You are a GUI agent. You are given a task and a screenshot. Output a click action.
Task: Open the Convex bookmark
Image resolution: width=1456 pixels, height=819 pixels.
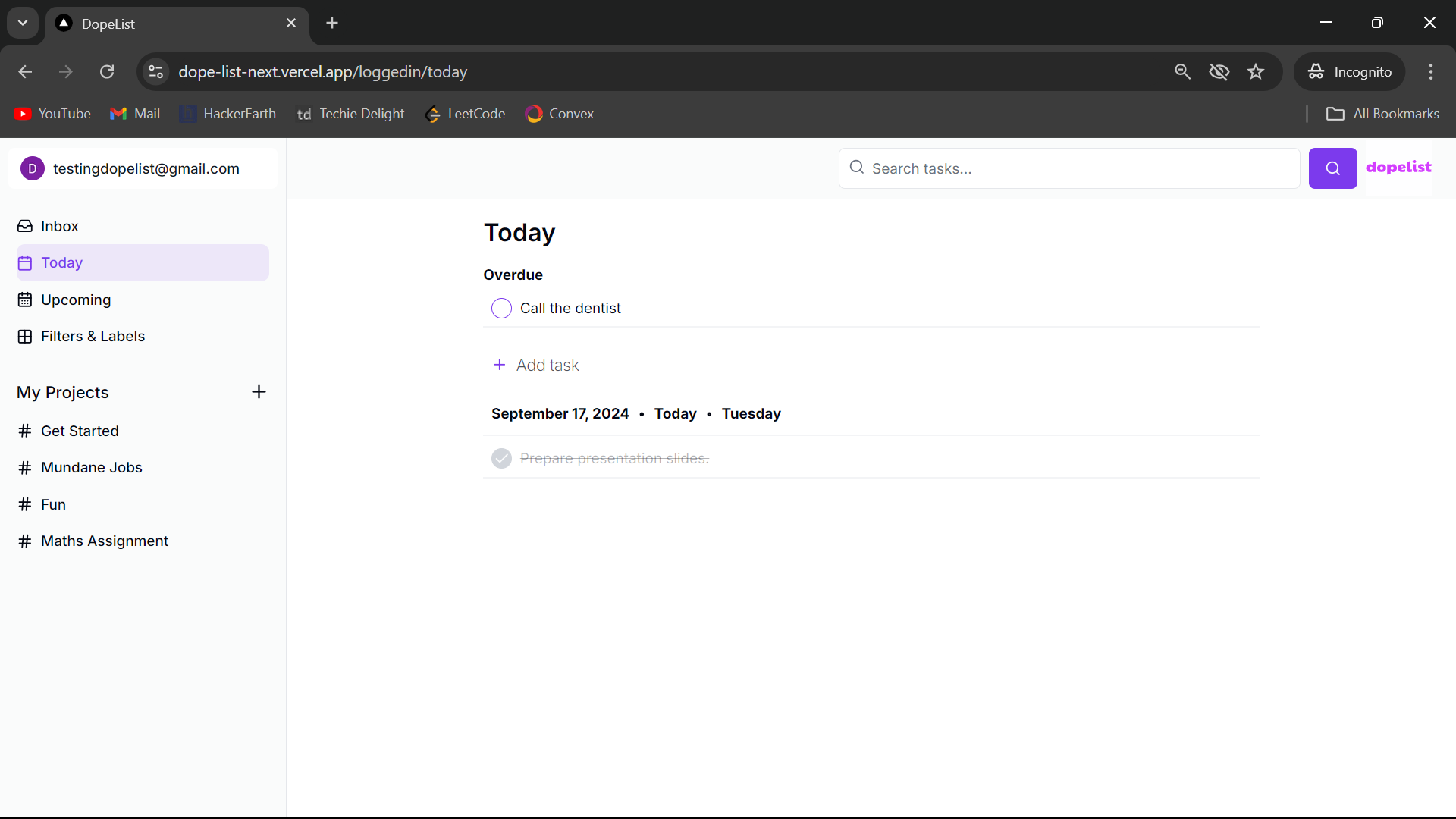pyautogui.click(x=560, y=114)
